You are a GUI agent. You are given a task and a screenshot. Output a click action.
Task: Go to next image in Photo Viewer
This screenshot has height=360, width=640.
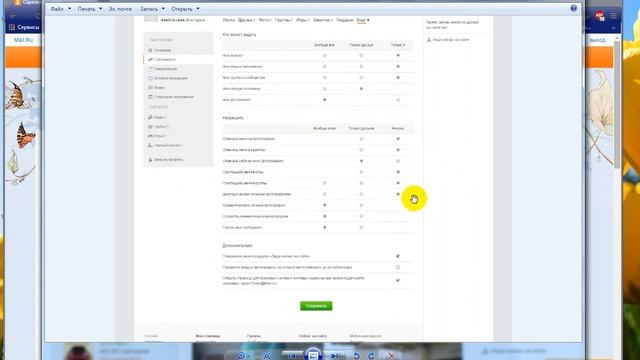[334, 356]
